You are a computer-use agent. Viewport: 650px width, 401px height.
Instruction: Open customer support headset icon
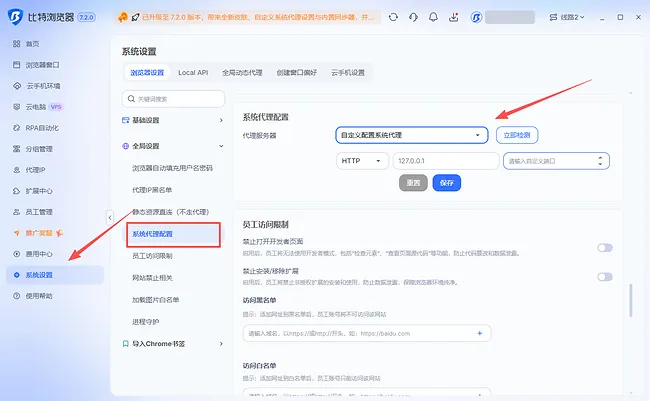coord(413,17)
